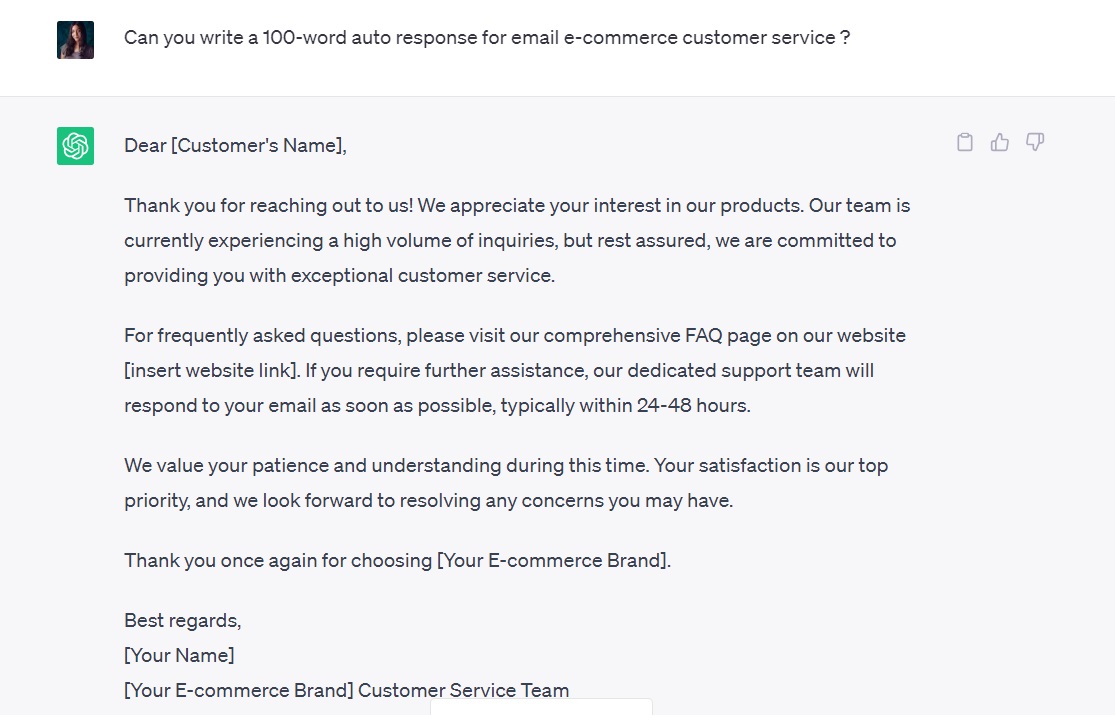Click the thumbs up icon
Image resolution: width=1115 pixels, height=715 pixels.
click(x=1000, y=142)
